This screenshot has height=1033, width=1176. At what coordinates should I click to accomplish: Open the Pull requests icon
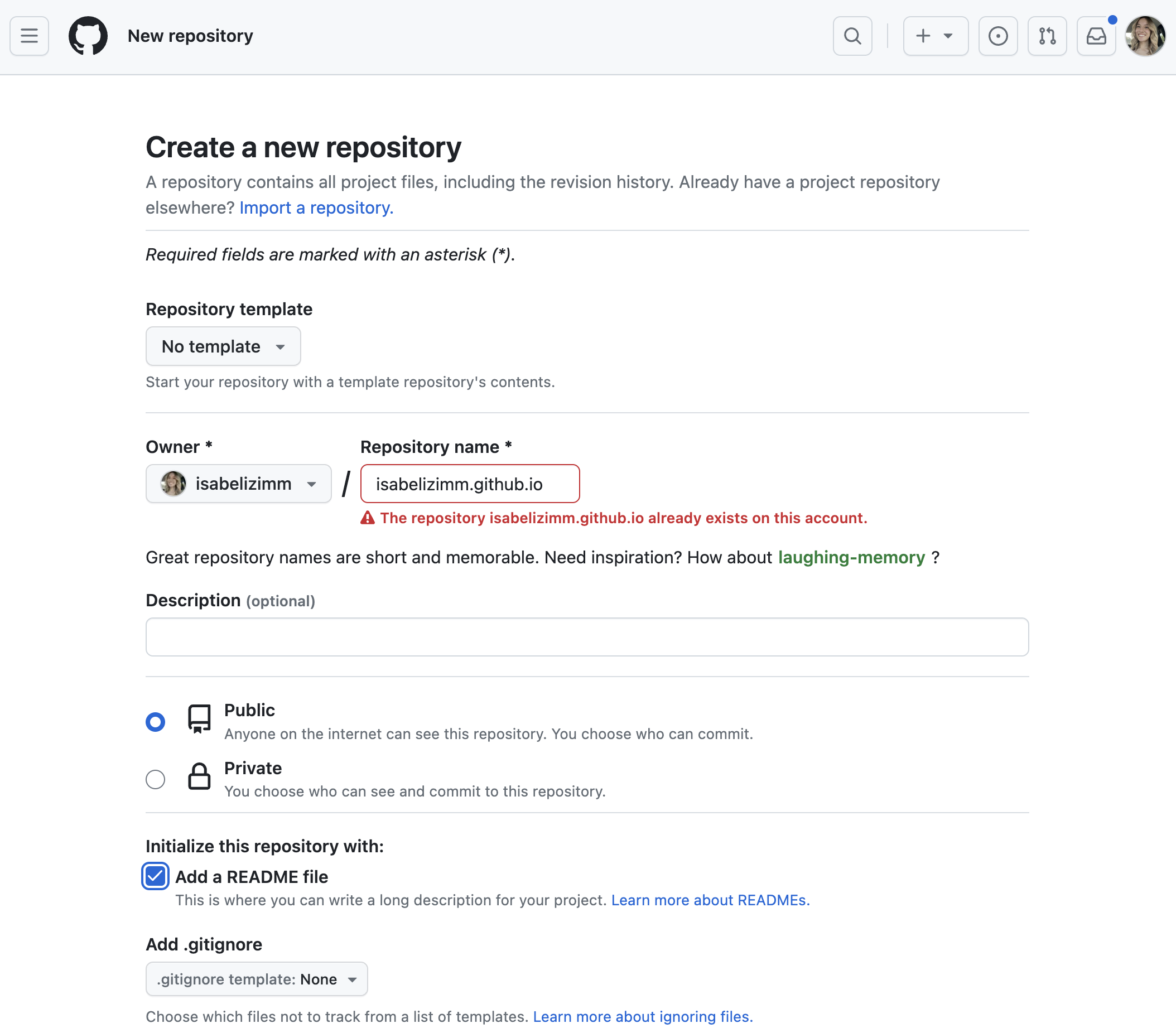coord(1047,36)
